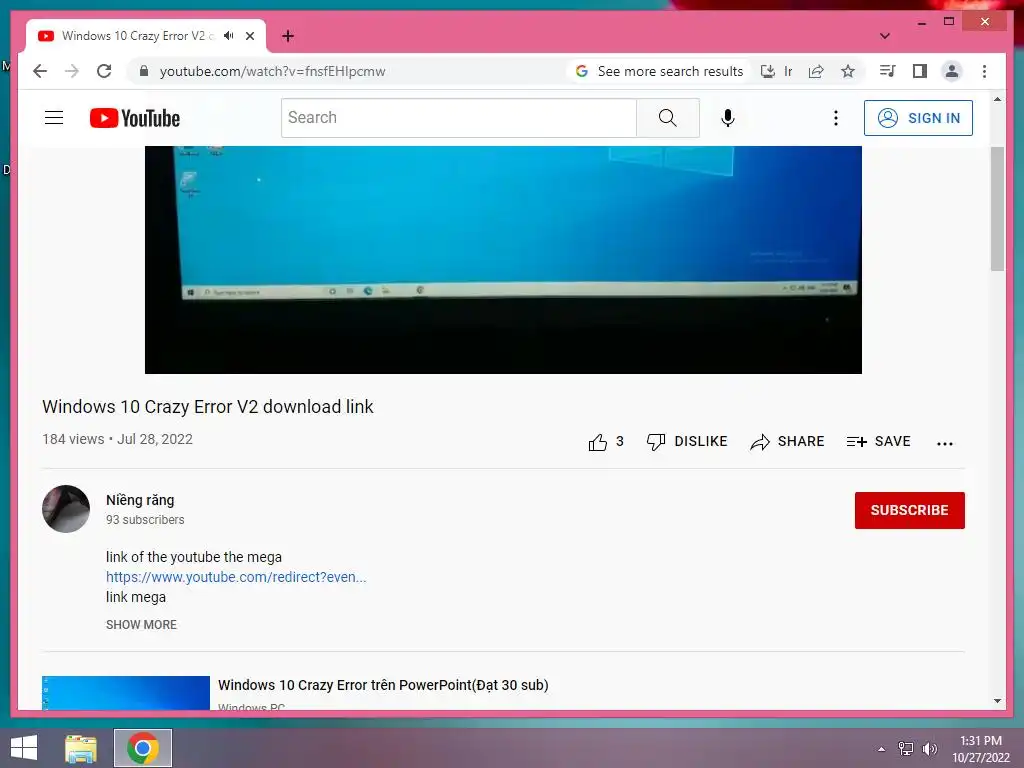Click scrollbar up arrow
This screenshot has width=1024, height=768.
coord(997,99)
